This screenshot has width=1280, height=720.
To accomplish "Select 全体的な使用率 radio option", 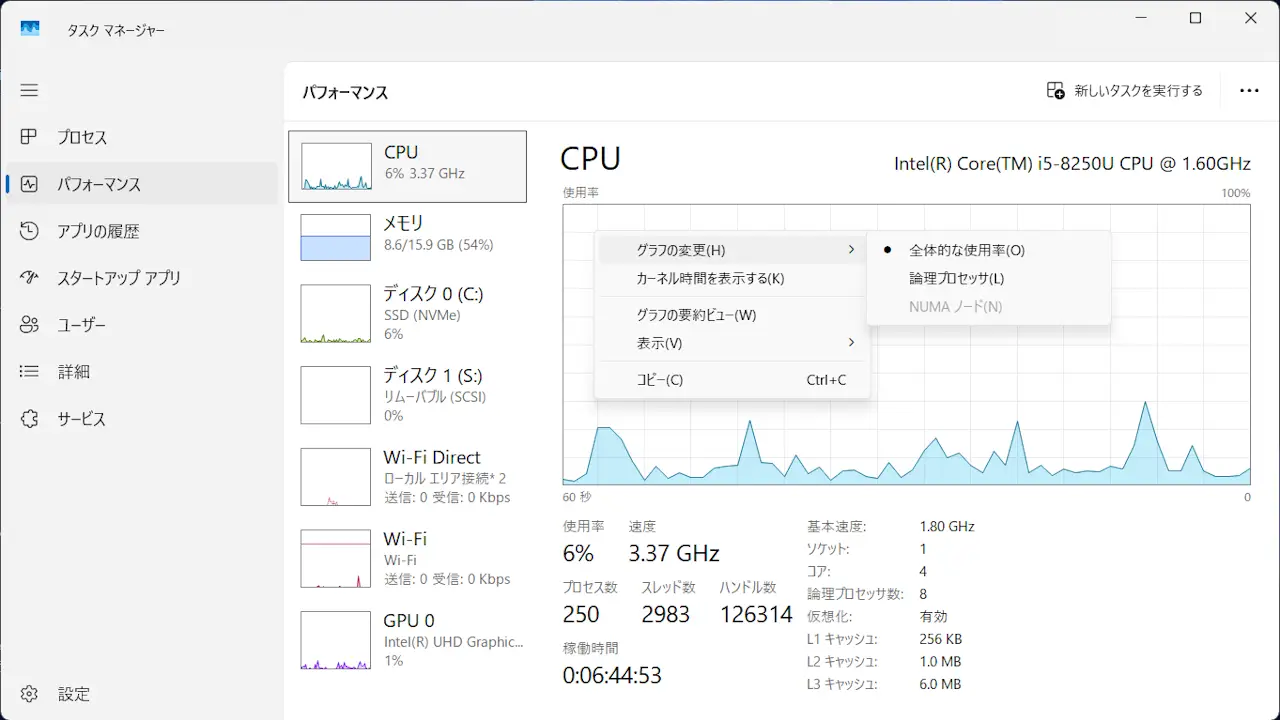I will (966, 250).
